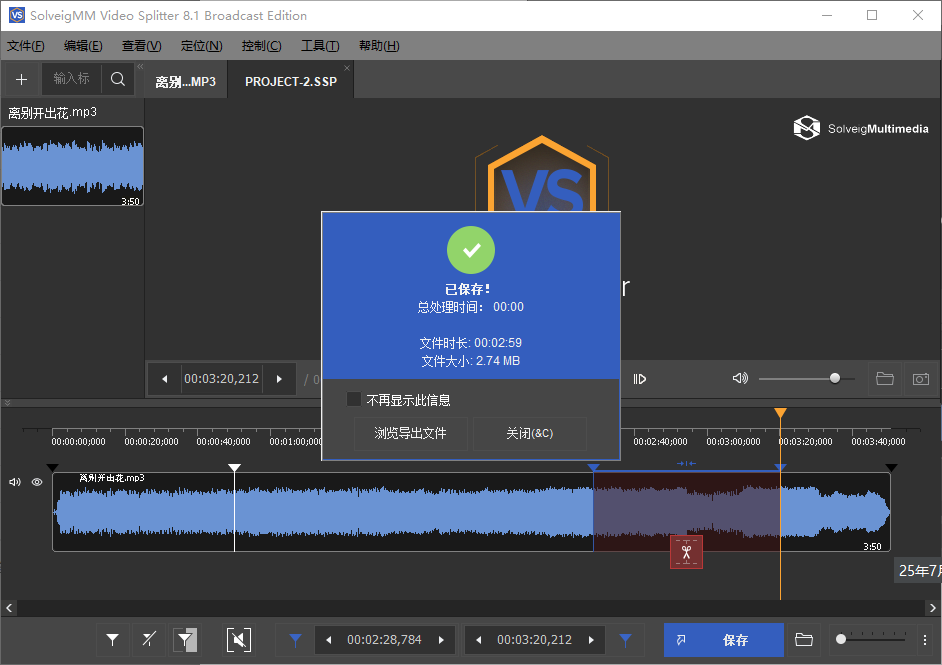Viewport: 942px width, 665px height.
Task: Click the plus icon to add a new file
Action: (21, 79)
